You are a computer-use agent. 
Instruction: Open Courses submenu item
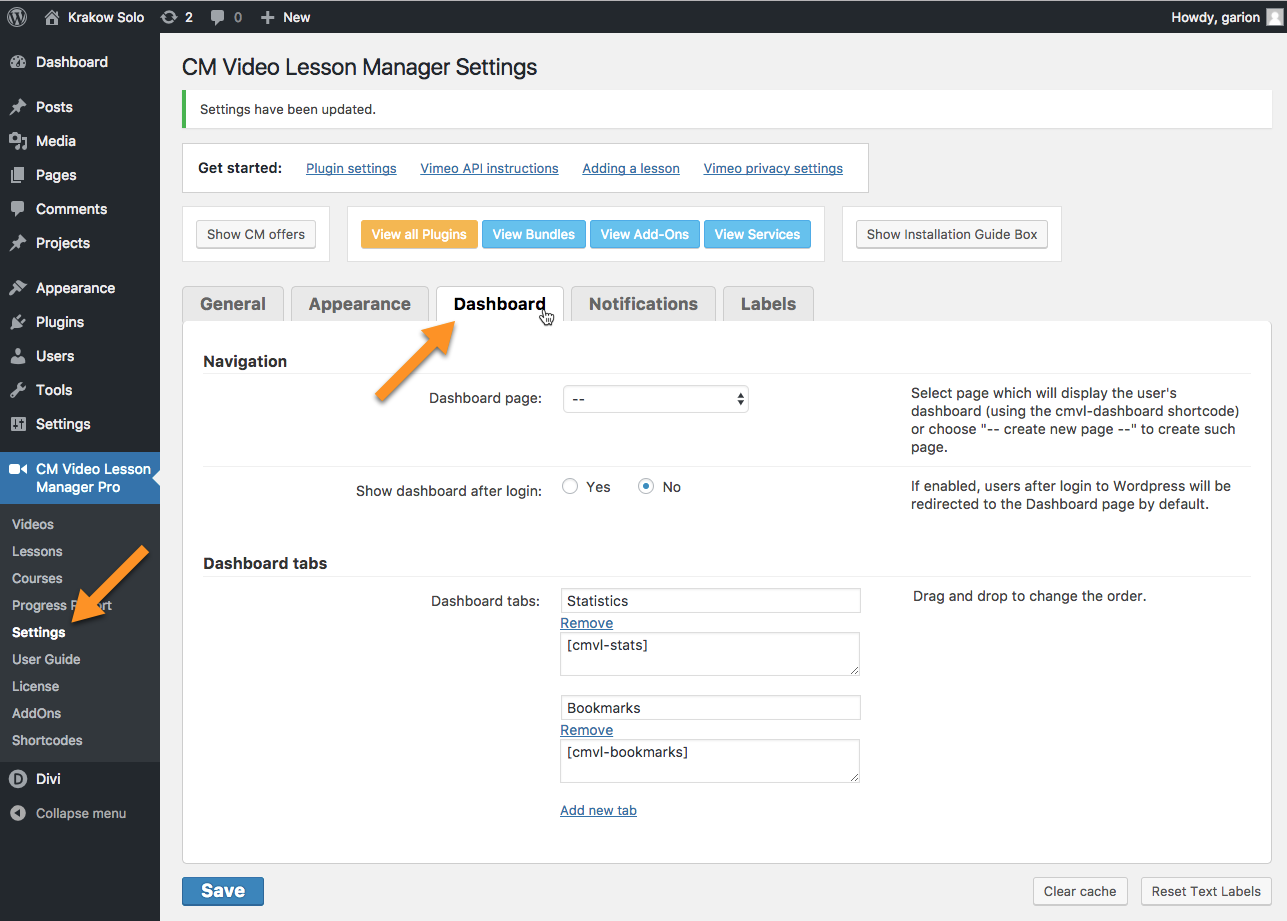(x=37, y=578)
